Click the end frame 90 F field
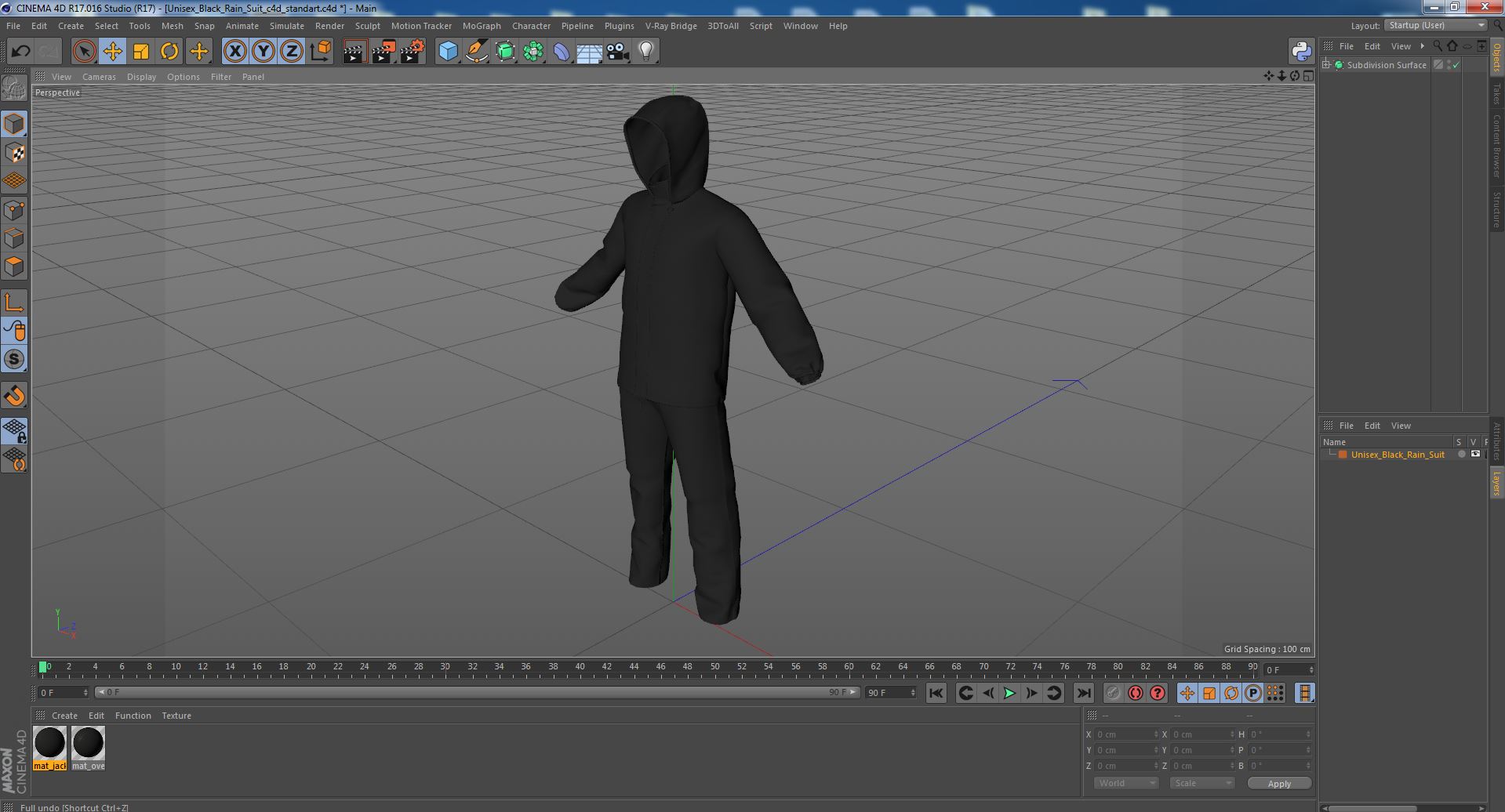 pos(890,693)
